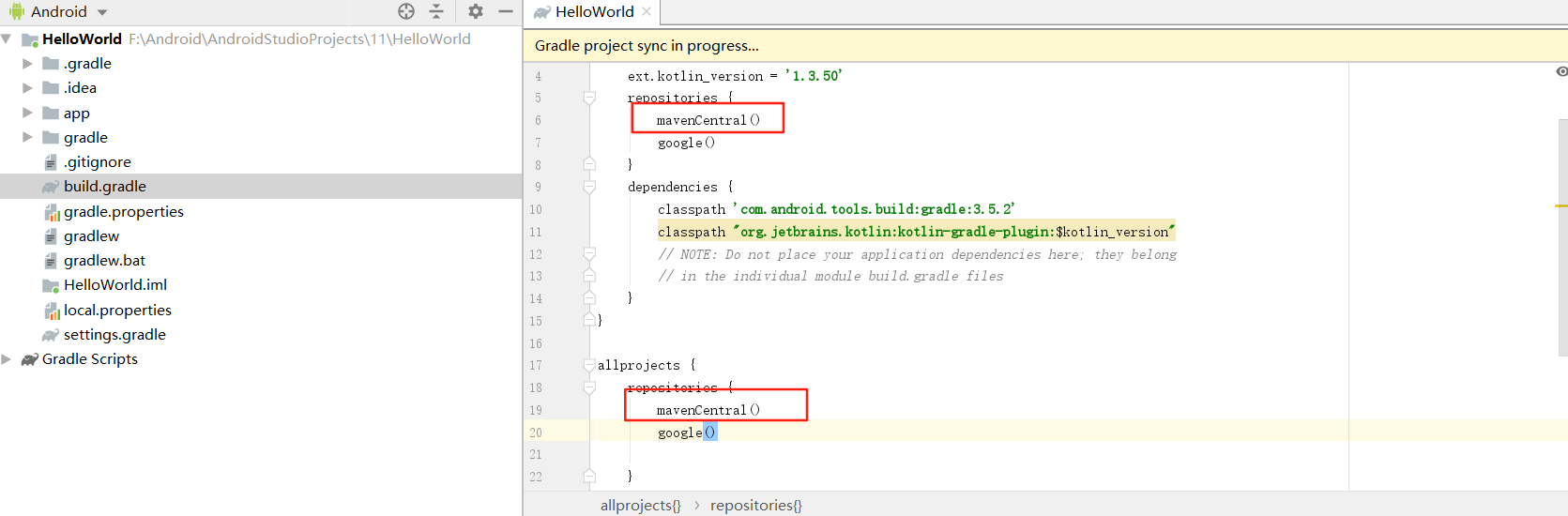Click the local.properties file icon
The image size is (1568, 516).
(x=52, y=311)
